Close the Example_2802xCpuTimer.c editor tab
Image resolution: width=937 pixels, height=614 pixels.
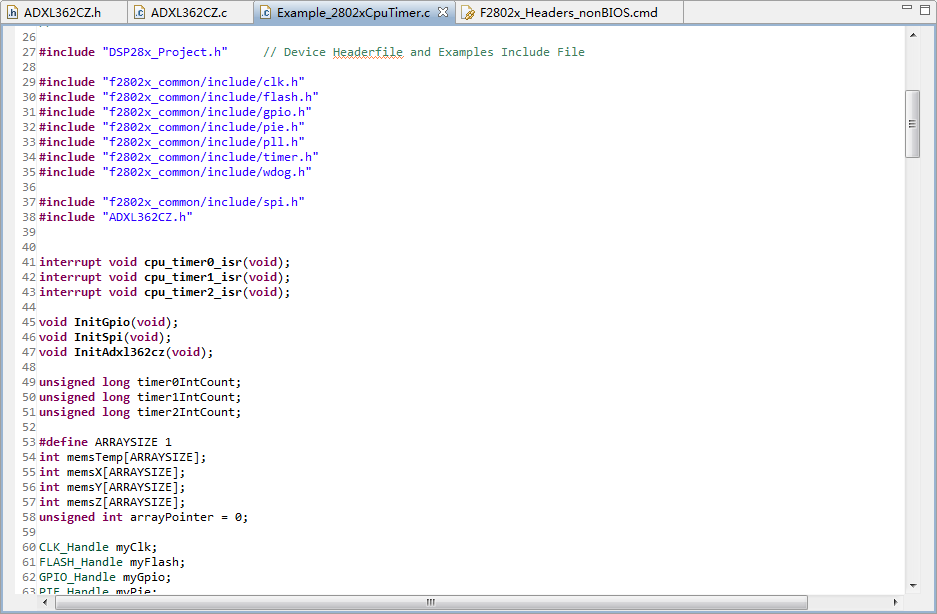point(443,12)
